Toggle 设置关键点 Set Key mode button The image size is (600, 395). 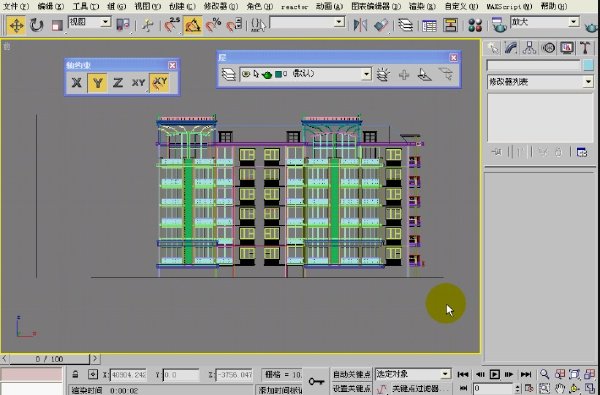(x=351, y=388)
